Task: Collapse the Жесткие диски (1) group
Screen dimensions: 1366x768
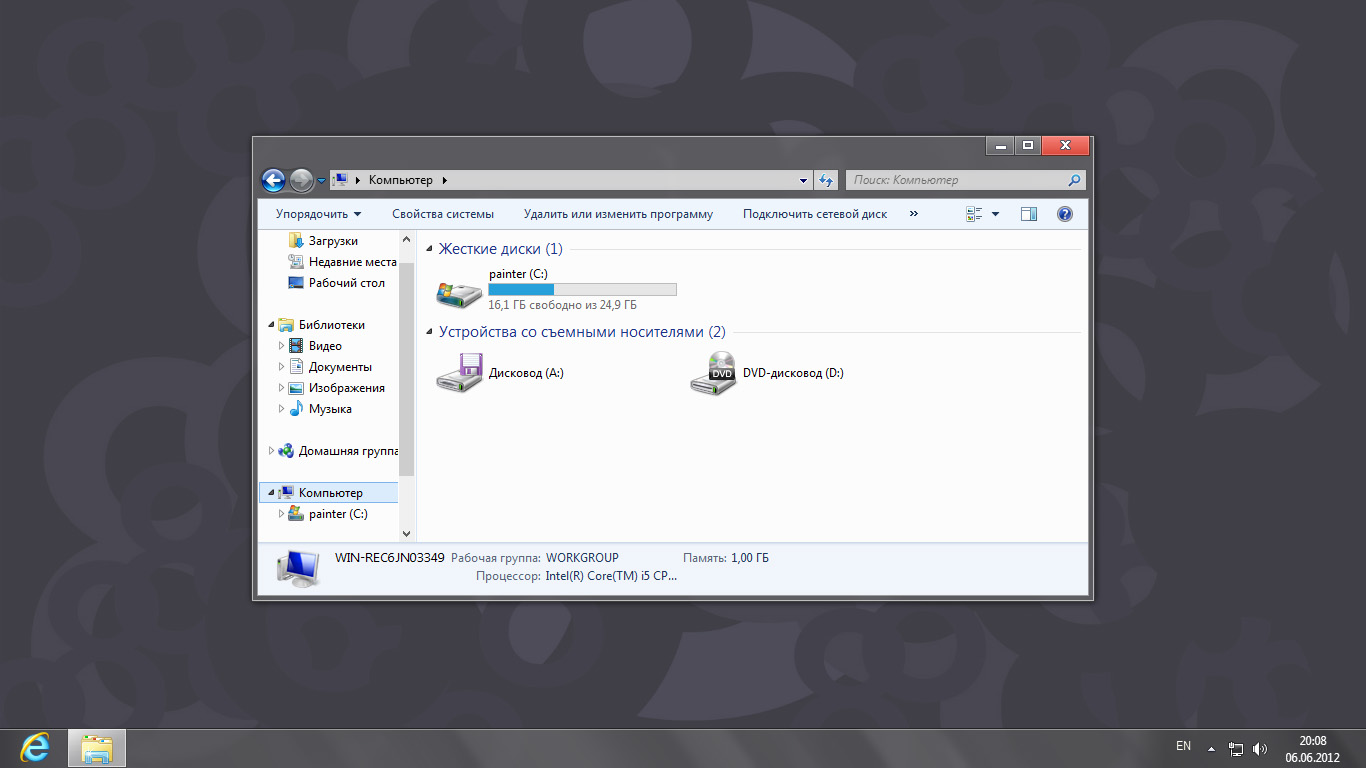Action: pos(429,249)
